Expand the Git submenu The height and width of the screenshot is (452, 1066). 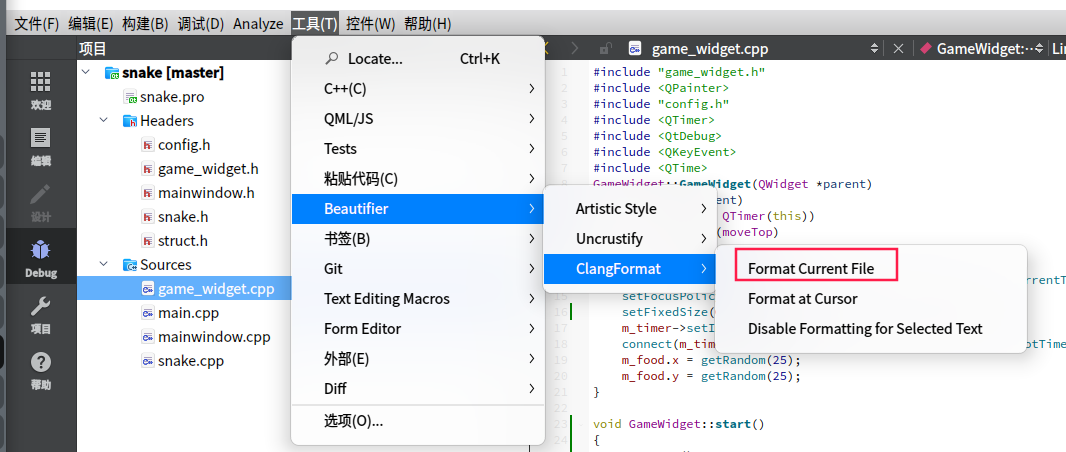pyautogui.click(x=417, y=268)
